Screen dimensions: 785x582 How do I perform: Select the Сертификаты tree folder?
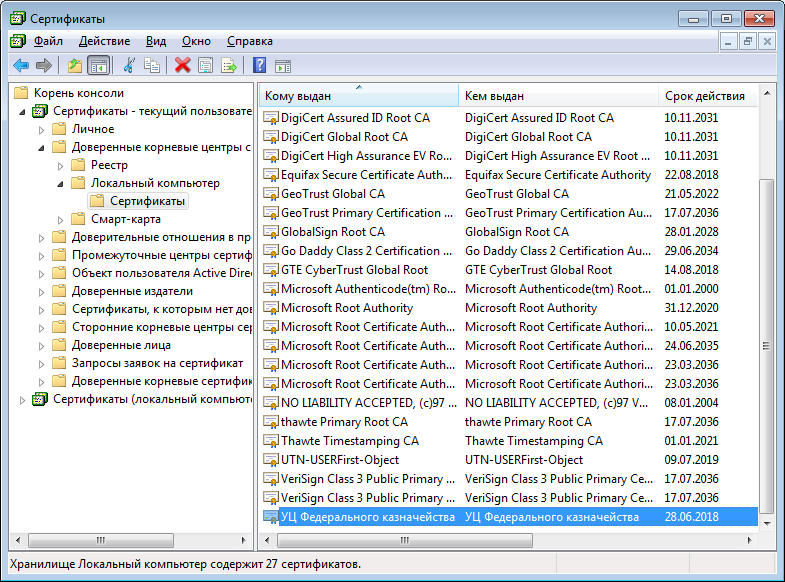[138, 201]
